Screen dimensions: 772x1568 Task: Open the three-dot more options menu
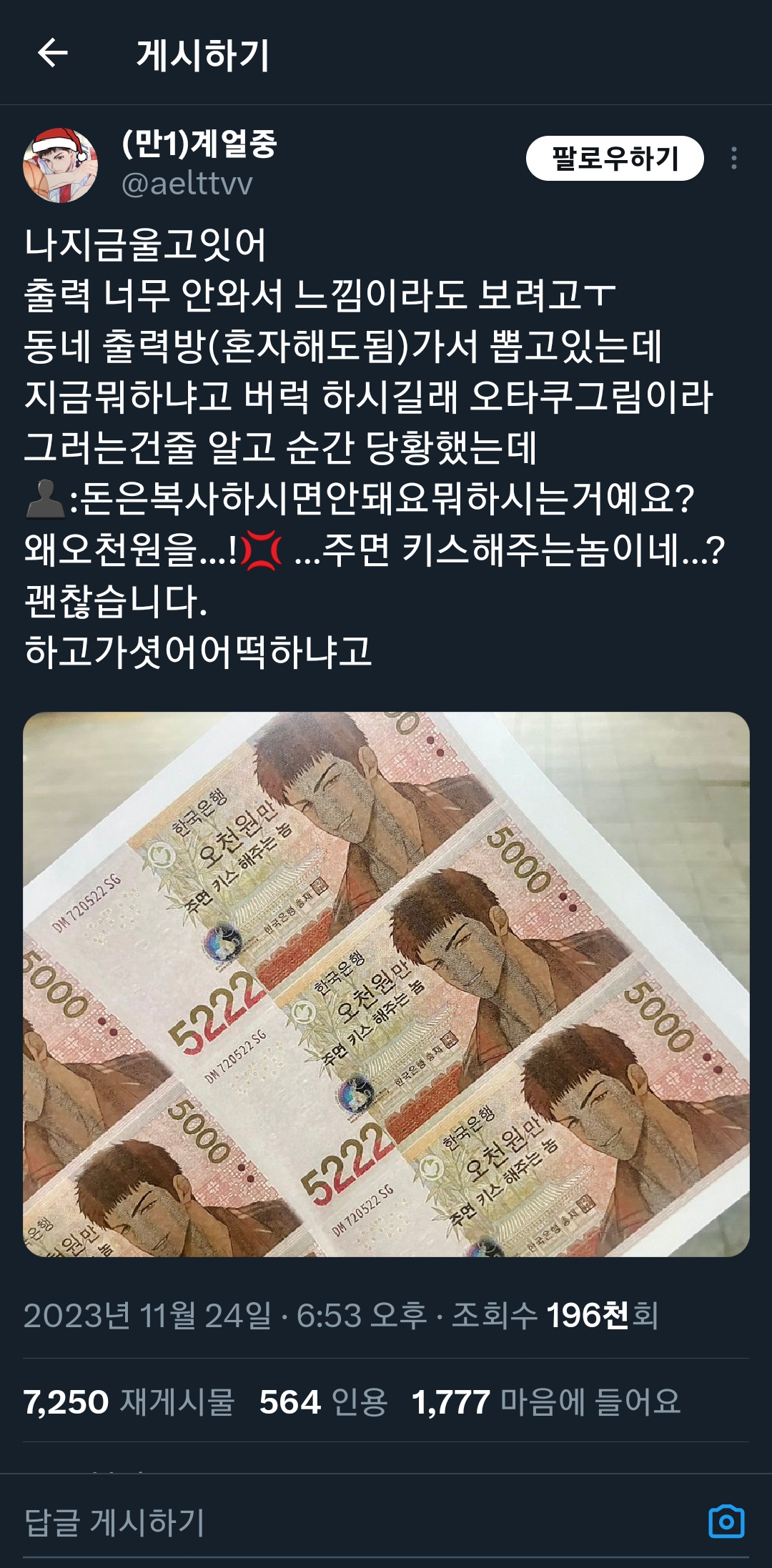[733, 158]
